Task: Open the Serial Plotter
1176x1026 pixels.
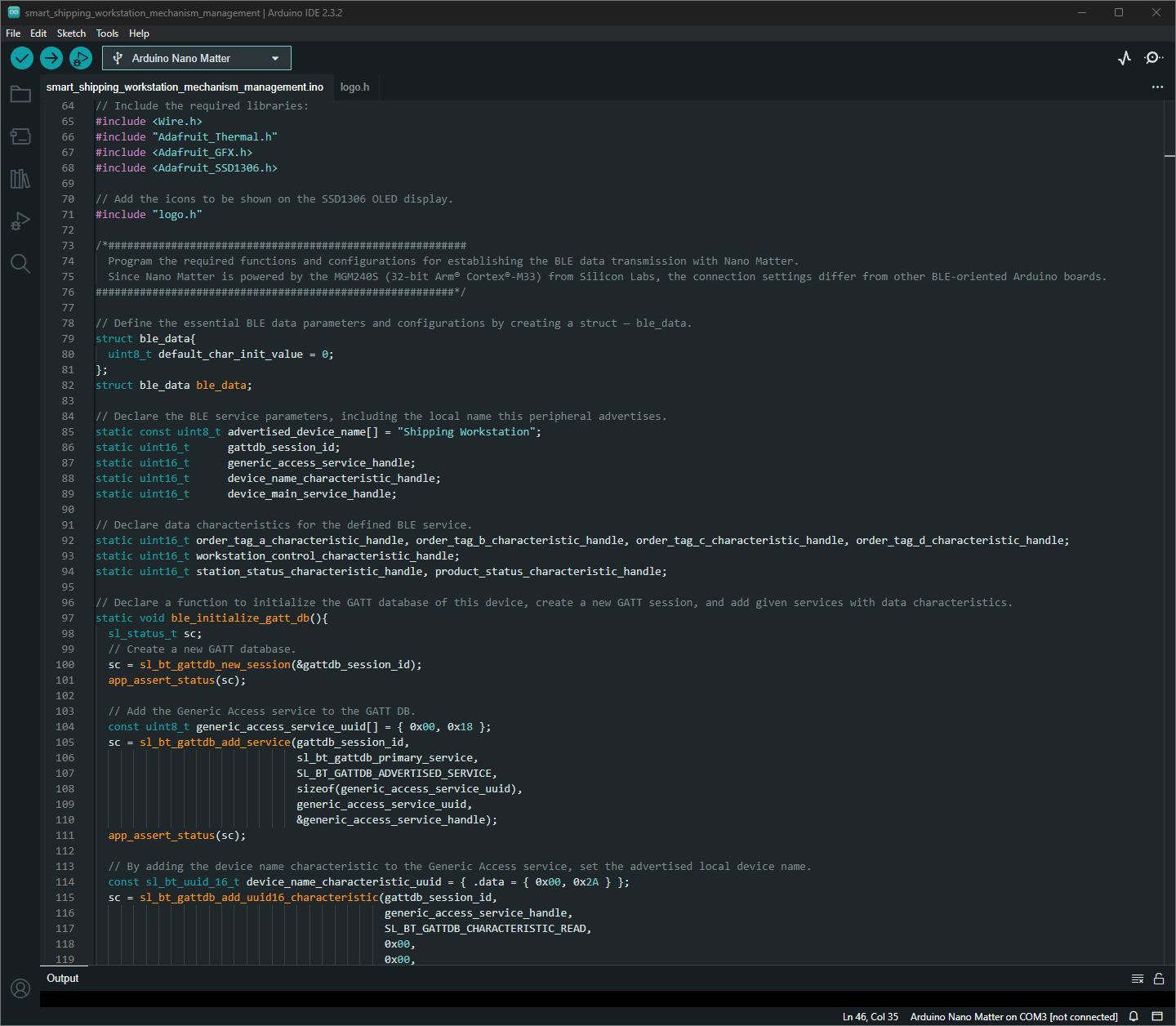Action: (x=1125, y=58)
